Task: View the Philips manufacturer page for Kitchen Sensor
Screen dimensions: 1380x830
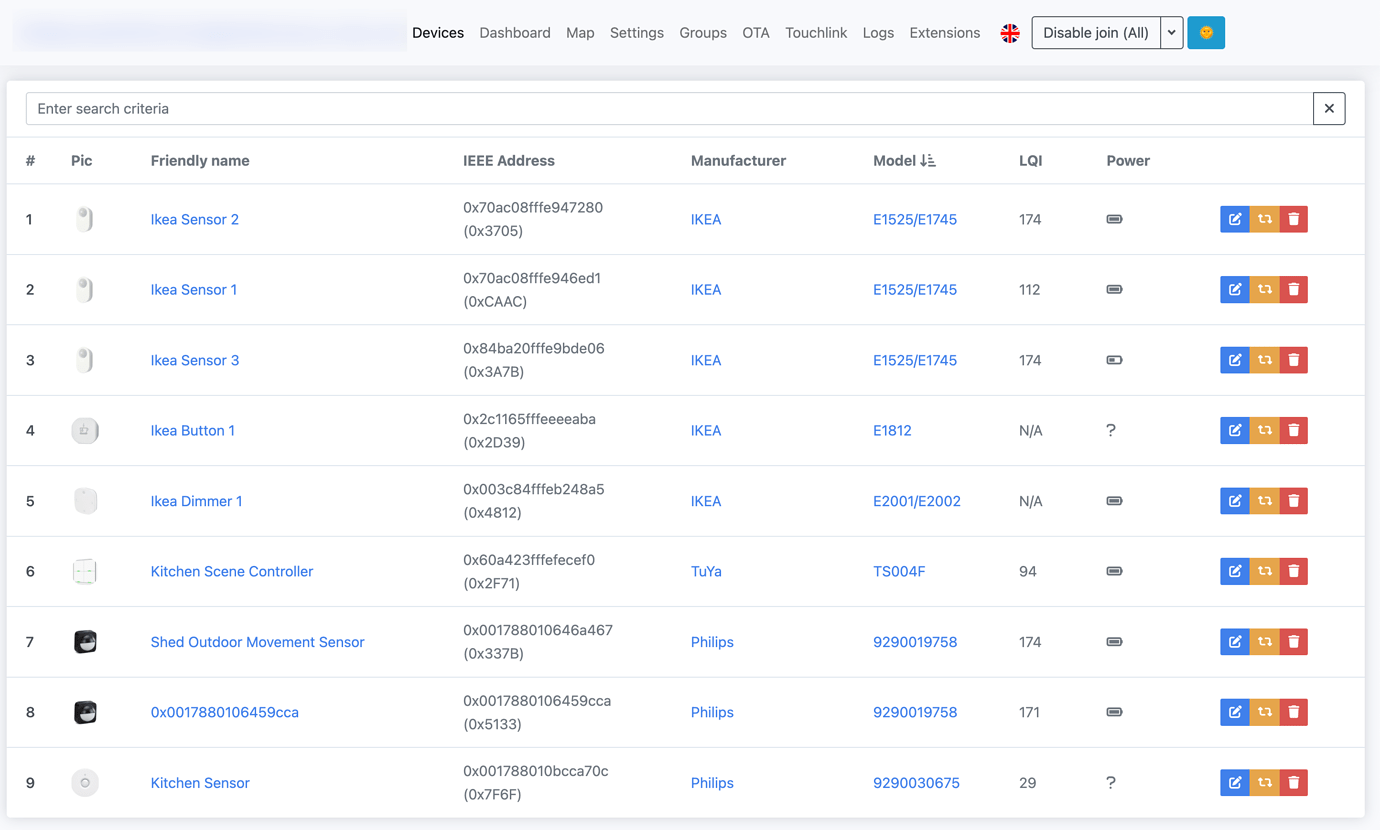Action: pyautogui.click(x=712, y=783)
